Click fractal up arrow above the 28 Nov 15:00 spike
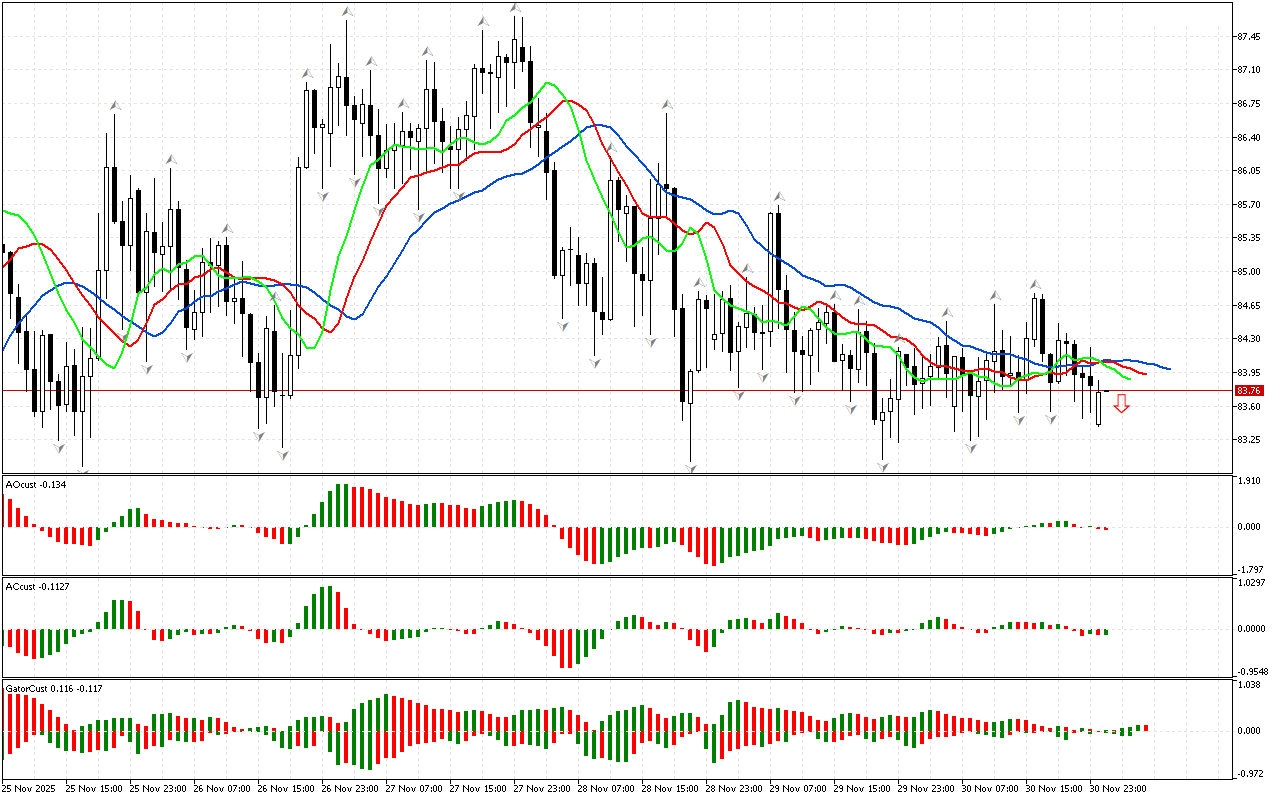1280x800 pixels. pyautogui.click(x=666, y=103)
